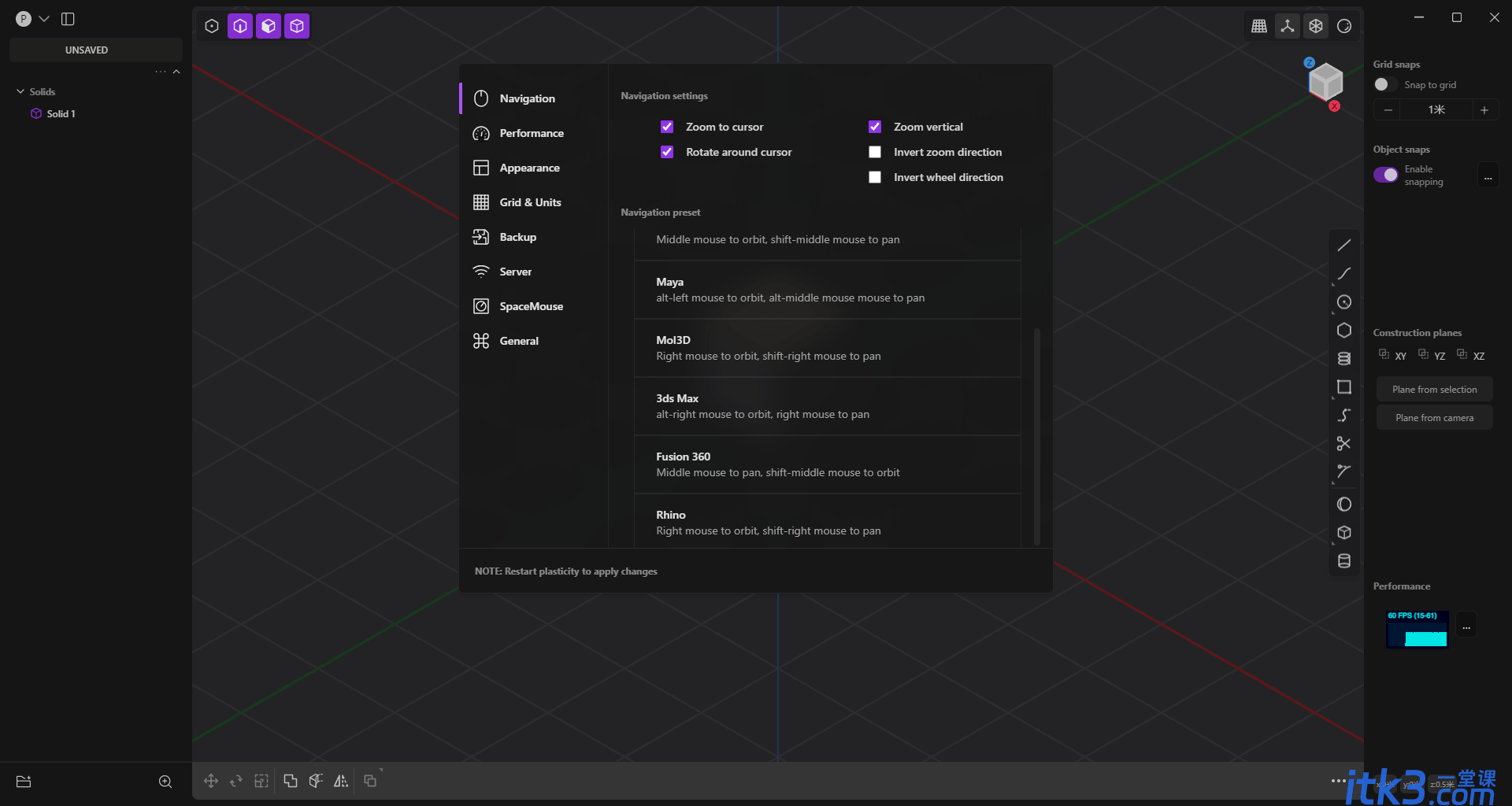This screenshot has height=806, width=1512.
Task: Collapse the Solids tree group
Action: point(20,91)
